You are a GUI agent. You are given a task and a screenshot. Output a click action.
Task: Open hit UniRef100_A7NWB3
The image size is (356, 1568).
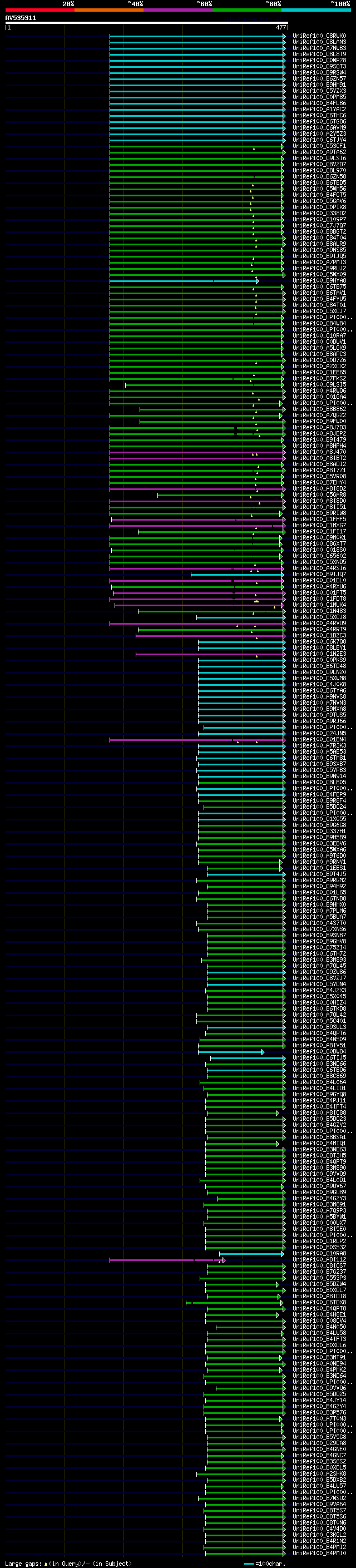(x=319, y=48)
